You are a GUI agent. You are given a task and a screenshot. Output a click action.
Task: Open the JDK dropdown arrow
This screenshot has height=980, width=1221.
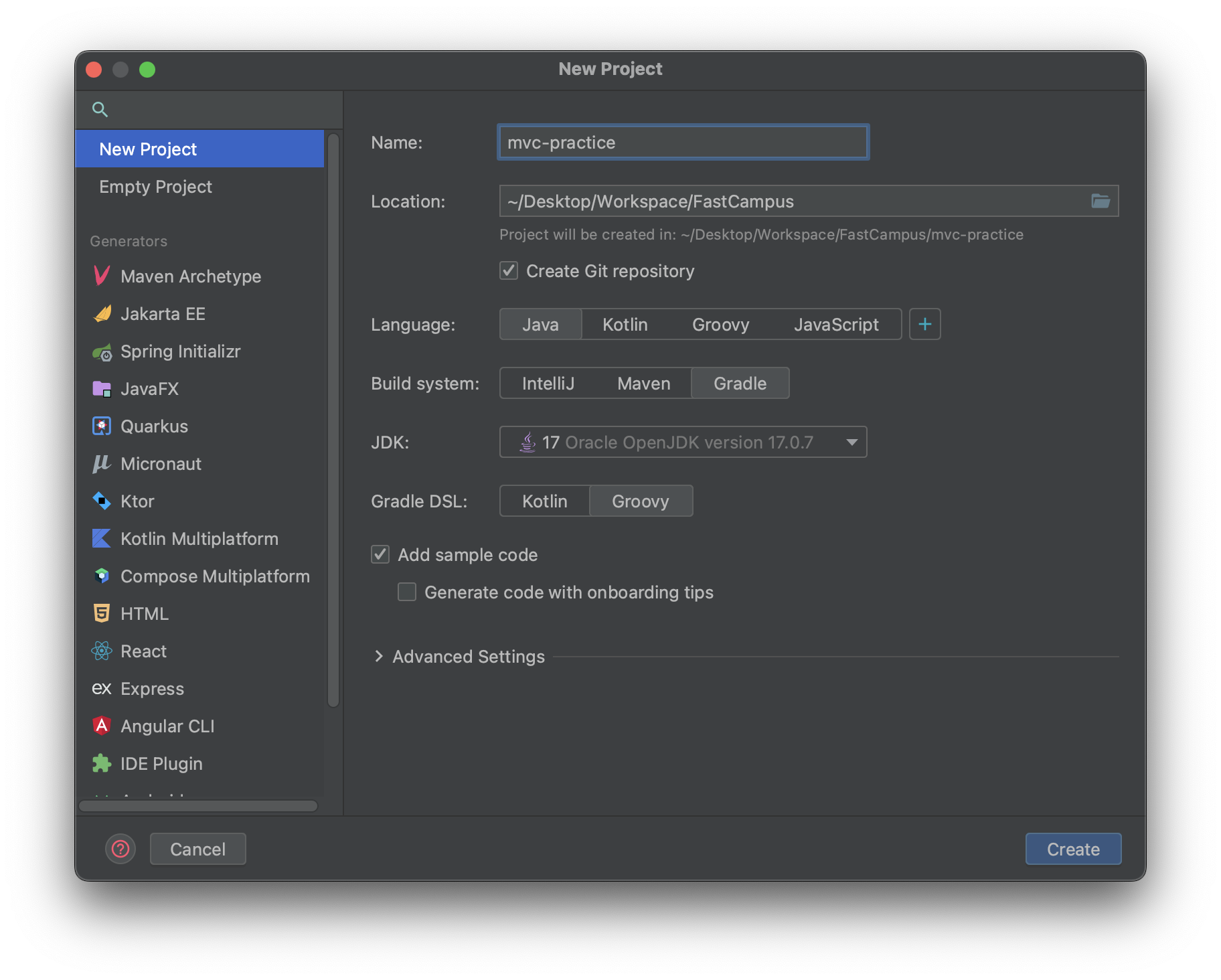851,442
